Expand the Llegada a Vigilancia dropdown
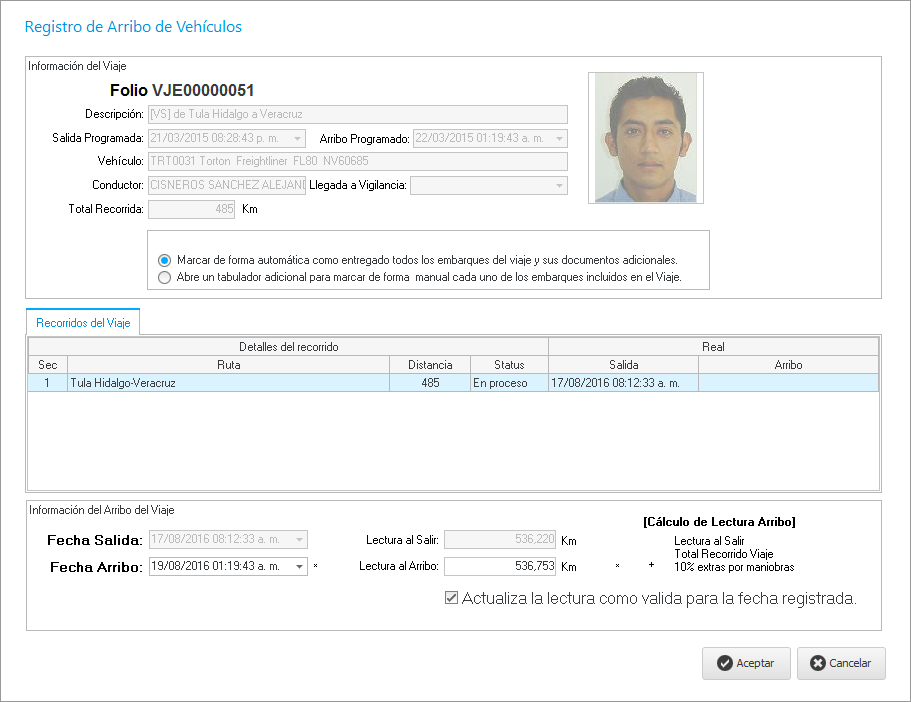Viewport: 911px width, 702px height. [558, 186]
